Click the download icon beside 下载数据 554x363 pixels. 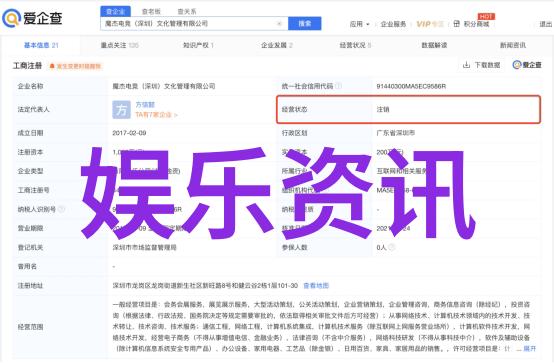point(466,65)
